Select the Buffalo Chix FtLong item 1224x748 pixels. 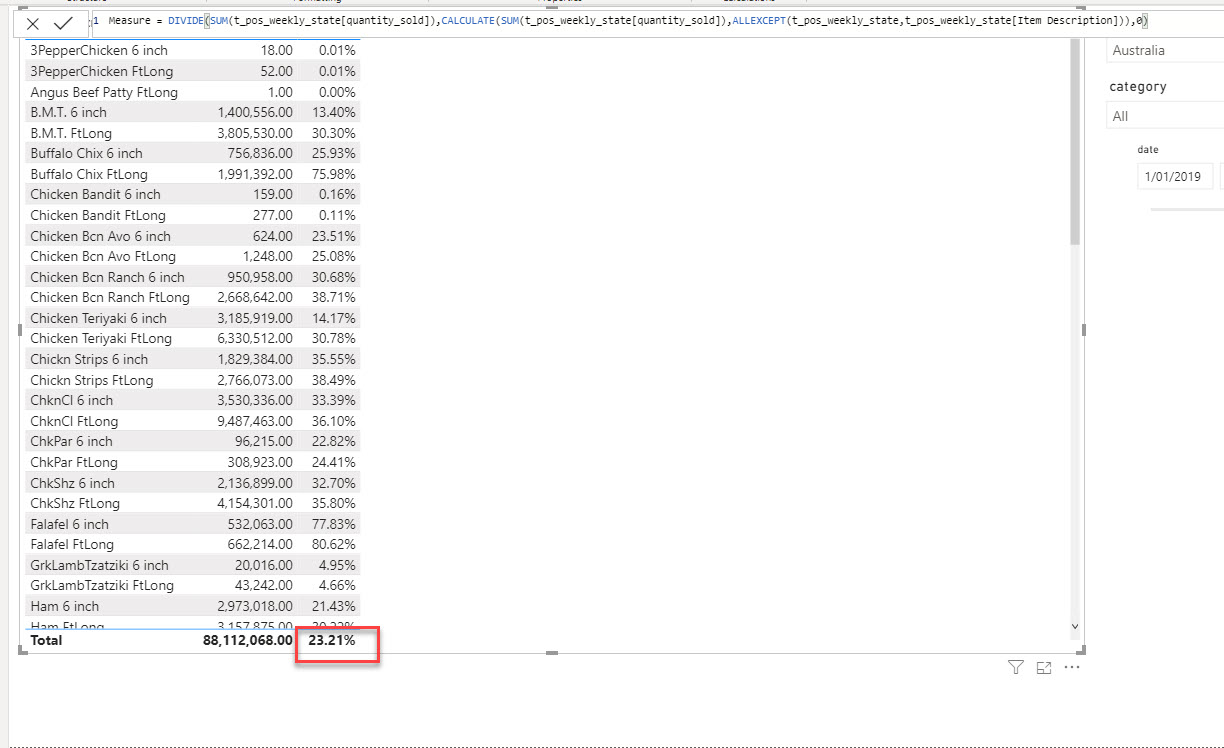click(89, 174)
